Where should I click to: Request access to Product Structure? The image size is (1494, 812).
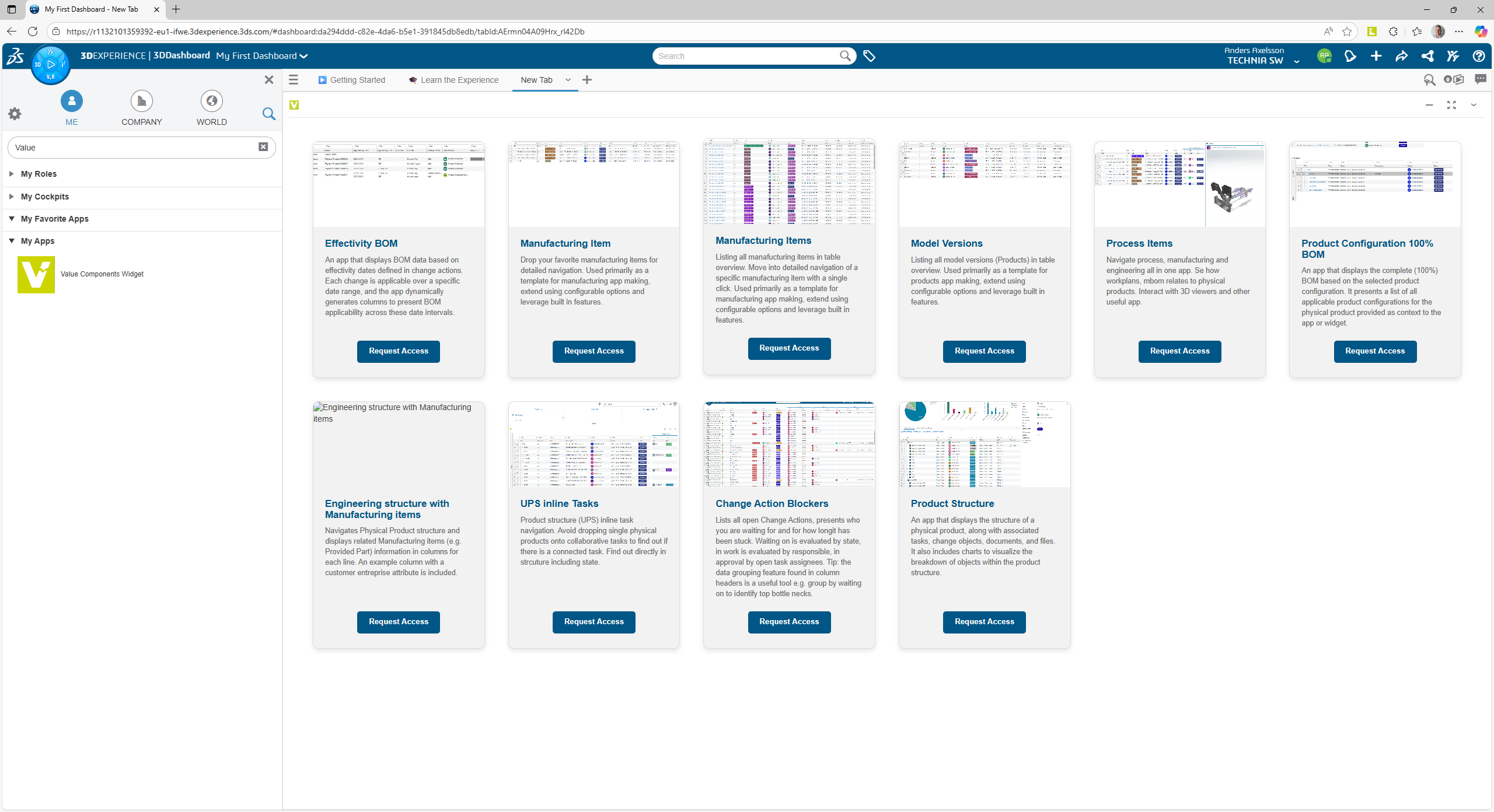click(x=985, y=622)
